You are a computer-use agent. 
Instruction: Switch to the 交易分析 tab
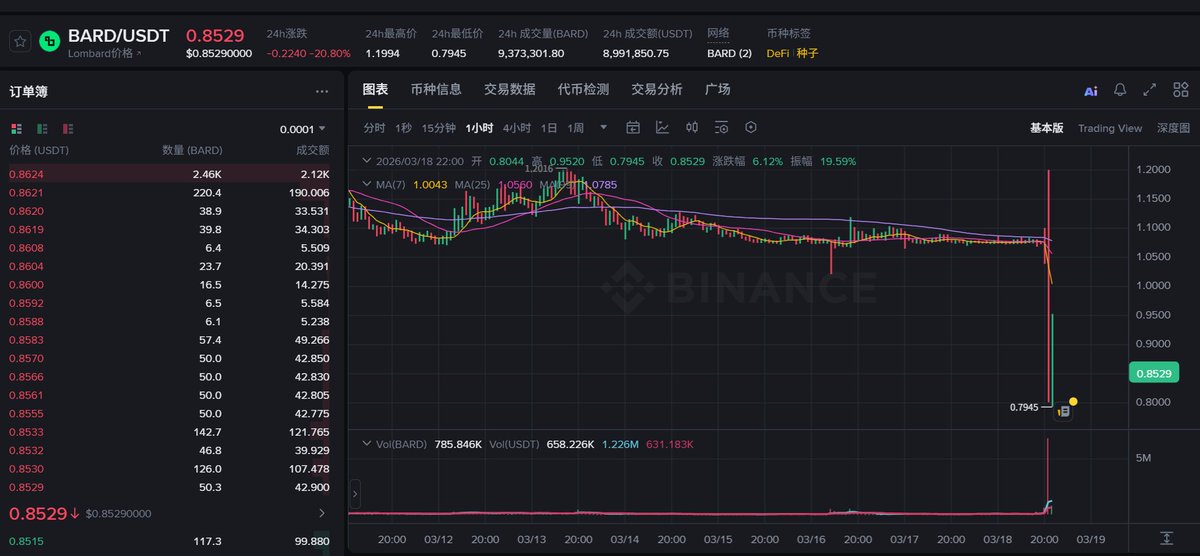(657, 90)
